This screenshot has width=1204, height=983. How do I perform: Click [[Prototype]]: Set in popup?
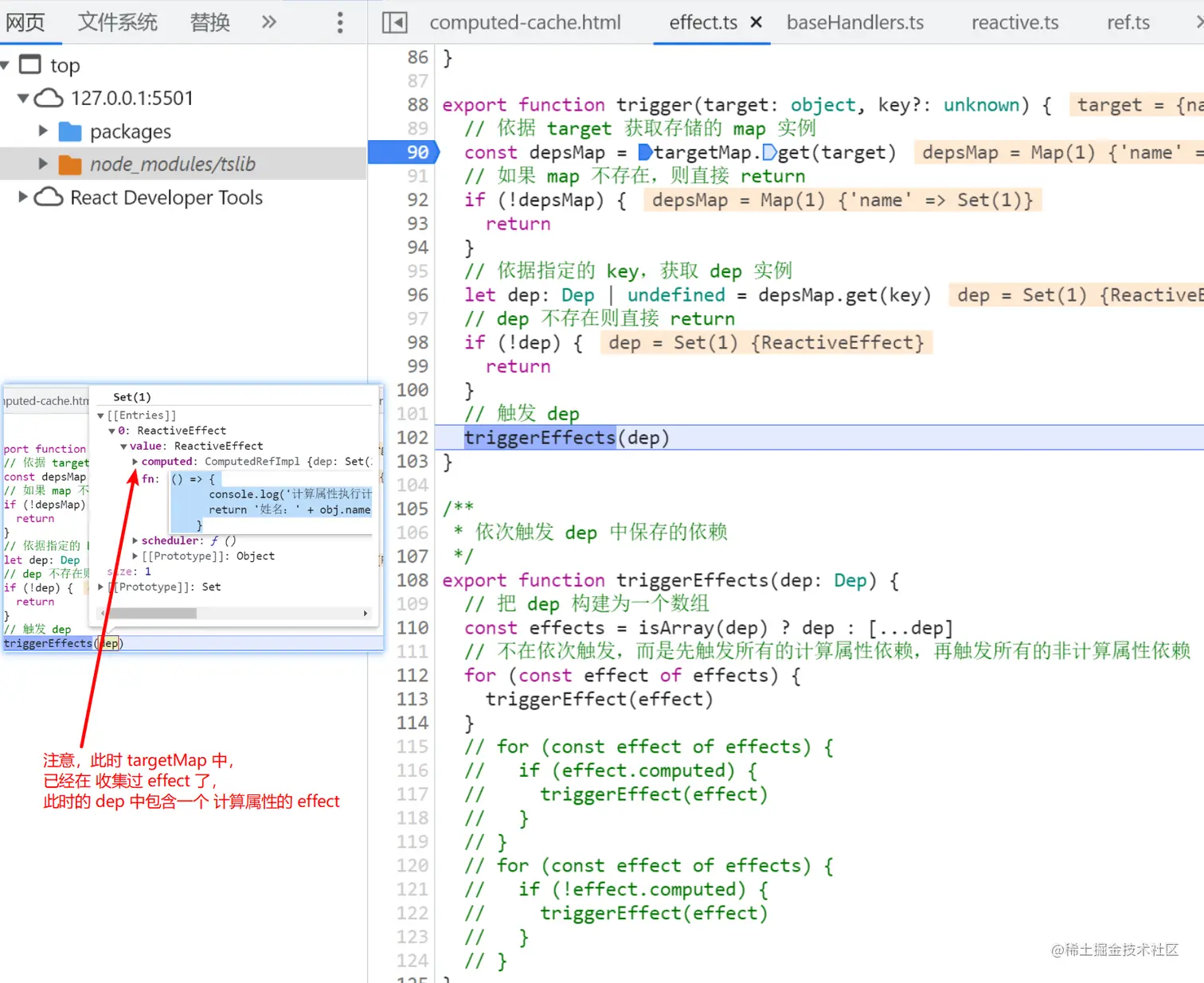click(x=165, y=587)
